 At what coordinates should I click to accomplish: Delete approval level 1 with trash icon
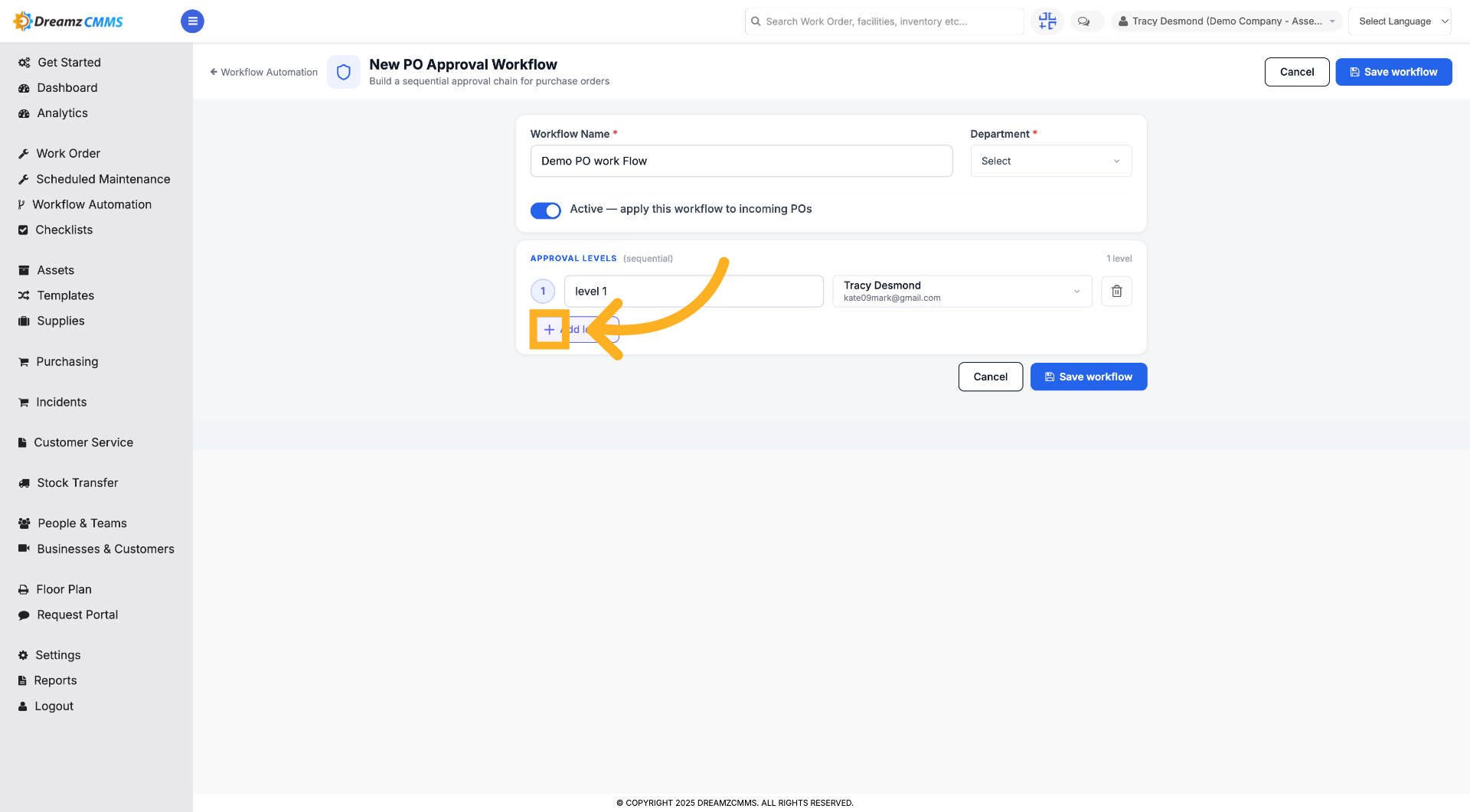click(1116, 291)
